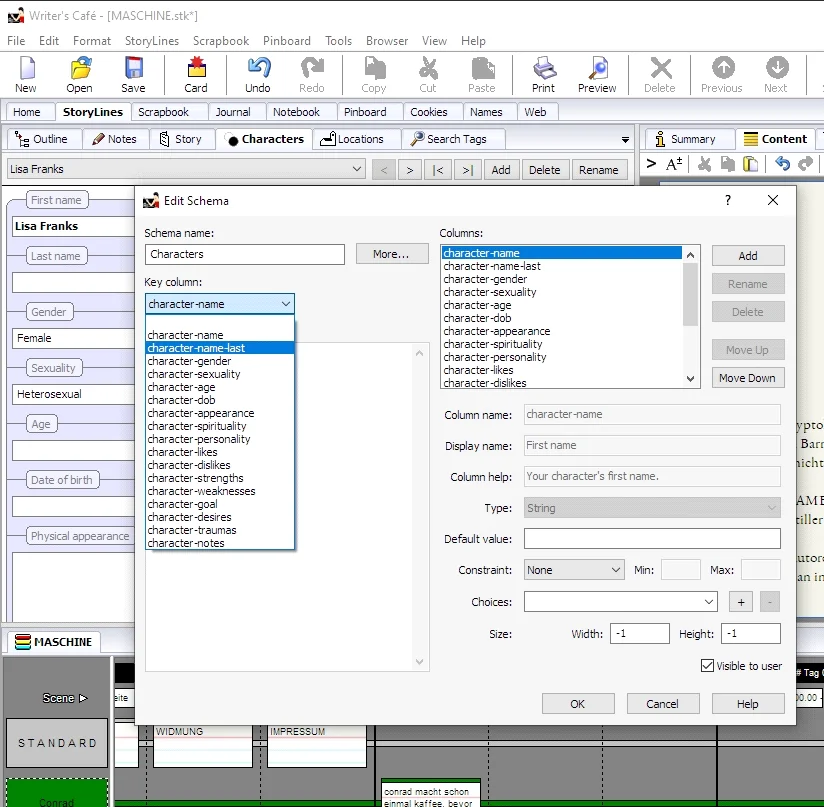Image resolution: width=824 pixels, height=807 pixels.
Task: Click the Move Down button
Action: coord(748,378)
